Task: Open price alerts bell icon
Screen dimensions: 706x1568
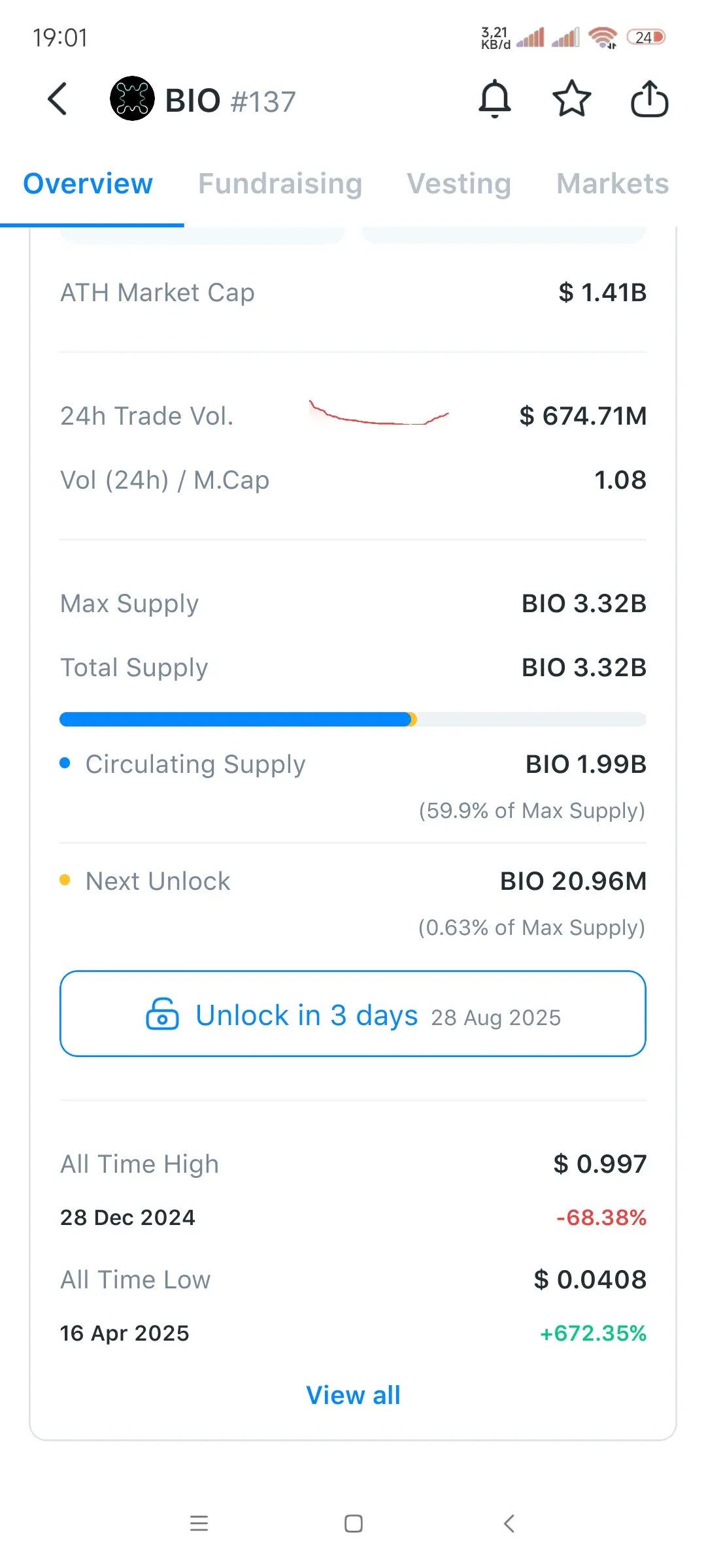Action: [x=495, y=99]
